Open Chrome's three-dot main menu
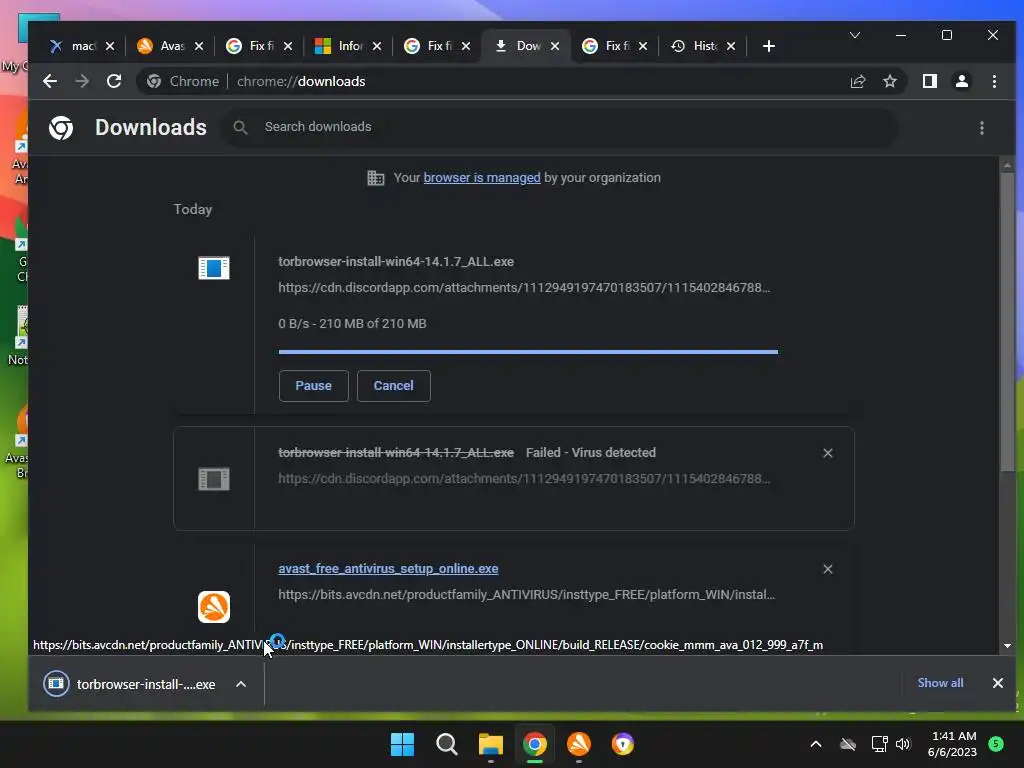The image size is (1024, 768). point(994,81)
